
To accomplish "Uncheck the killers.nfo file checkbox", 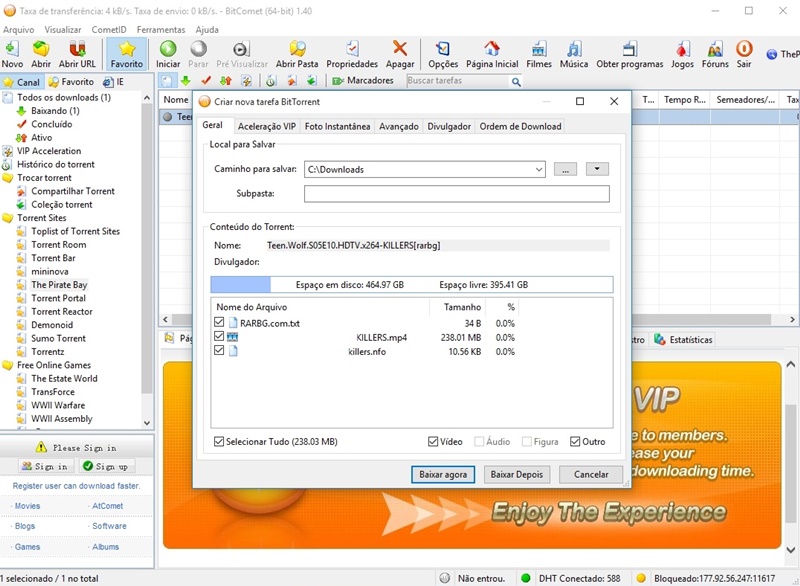I will [219, 350].
